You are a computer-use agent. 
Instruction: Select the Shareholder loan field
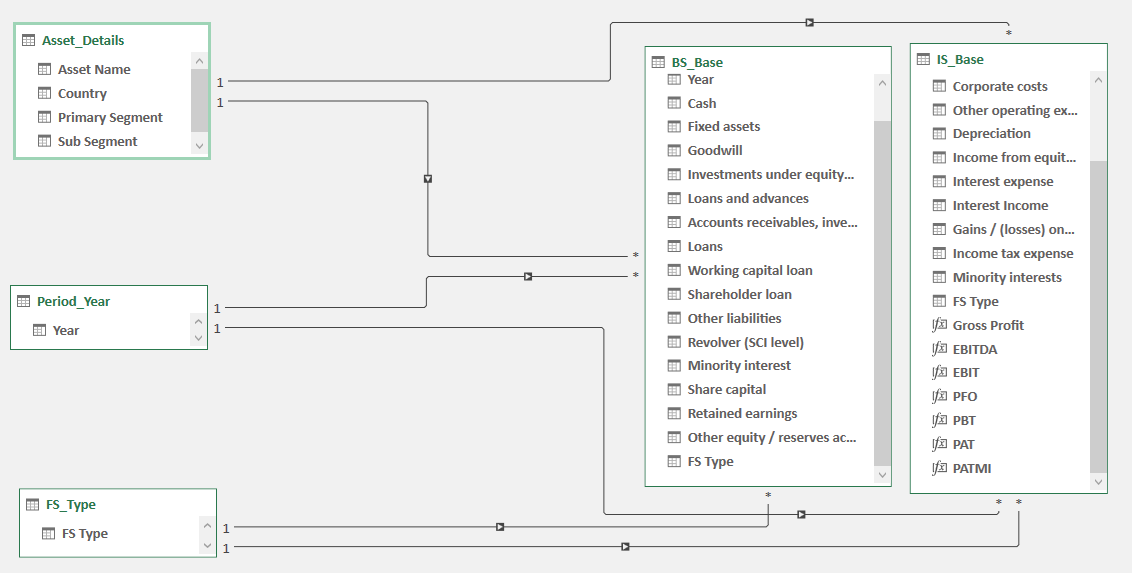pyautogui.click(x=739, y=294)
